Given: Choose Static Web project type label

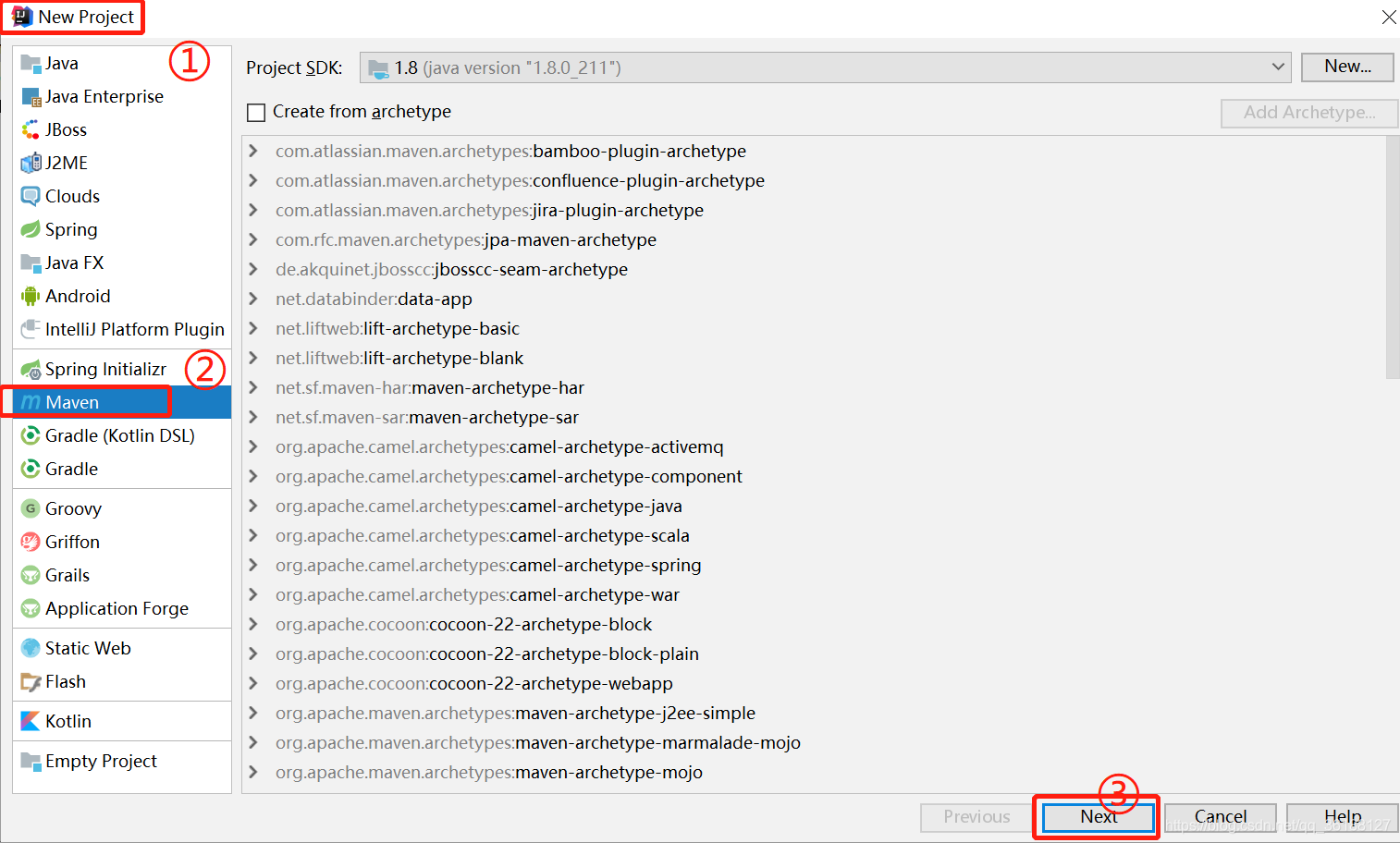Looking at the screenshot, I should point(89,649).
